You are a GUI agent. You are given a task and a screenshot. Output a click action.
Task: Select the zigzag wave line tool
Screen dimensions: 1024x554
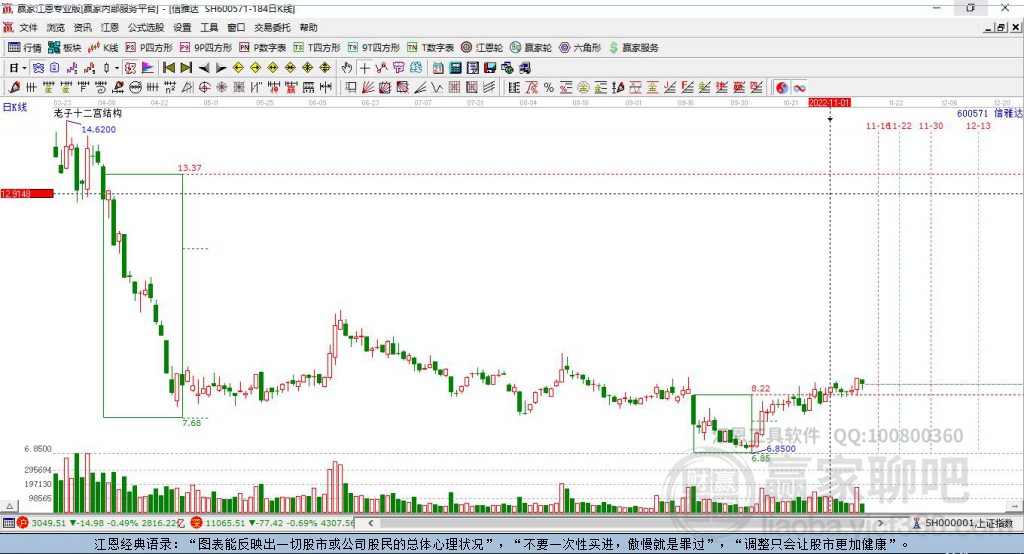pyautogui.click(x=437, y=88)
